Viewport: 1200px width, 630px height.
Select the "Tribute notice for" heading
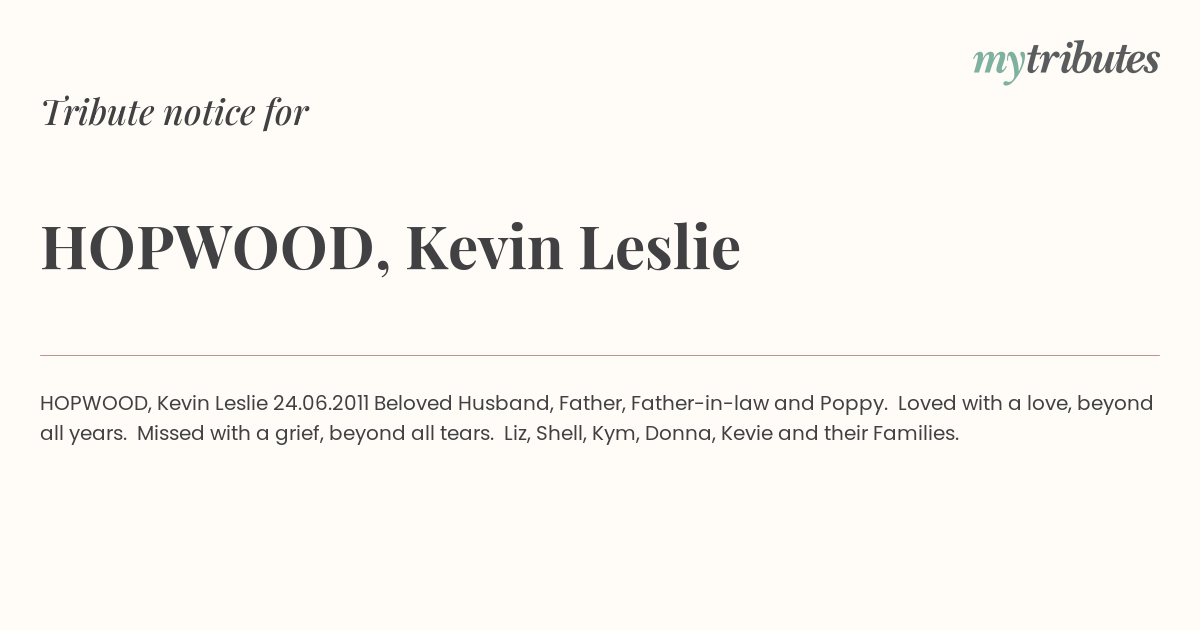[175, 112]
